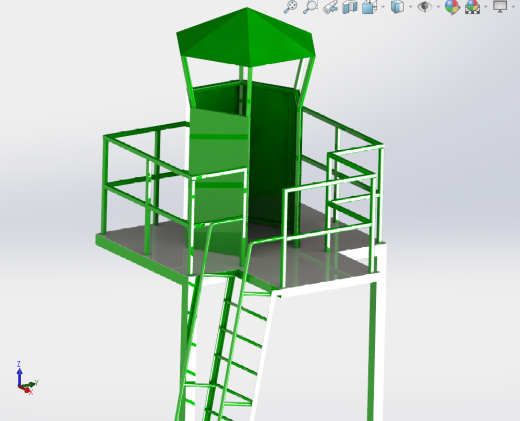Open the Hide/Show Items dropdown arrow
The height and width of the screenshot is (421, 520).
438,6
